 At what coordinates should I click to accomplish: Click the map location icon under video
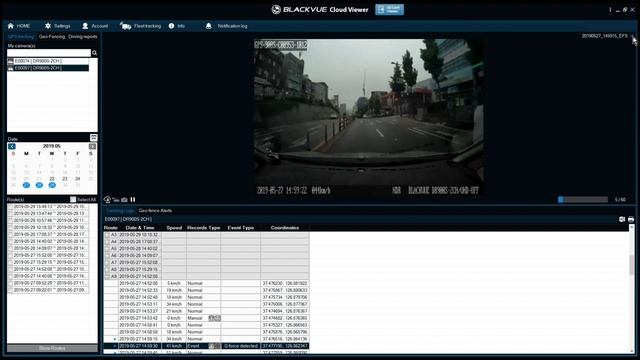[x=107, y=200]
